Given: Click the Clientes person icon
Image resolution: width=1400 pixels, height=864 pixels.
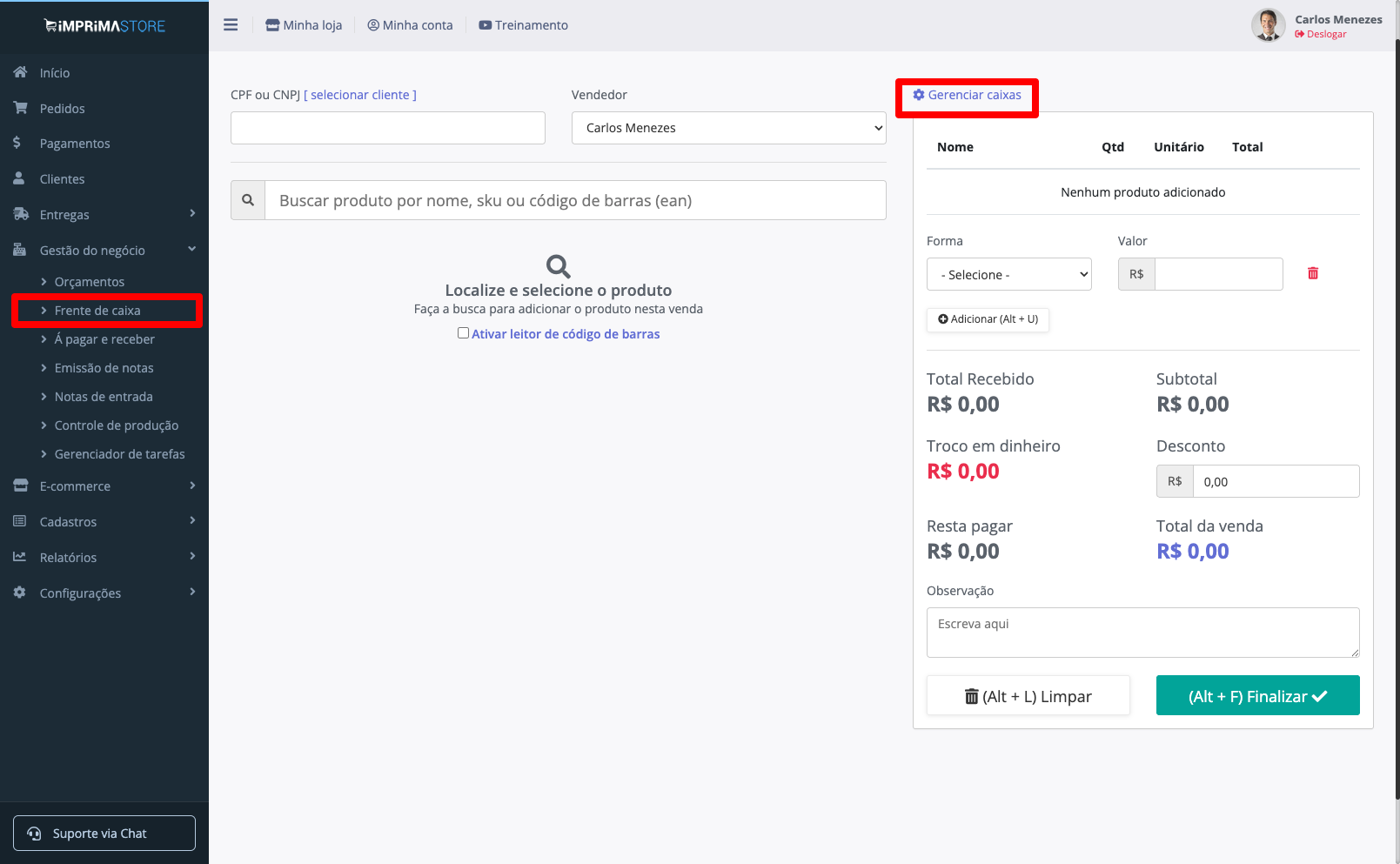Looking at the screenshot, I should (x=19, y=178).
